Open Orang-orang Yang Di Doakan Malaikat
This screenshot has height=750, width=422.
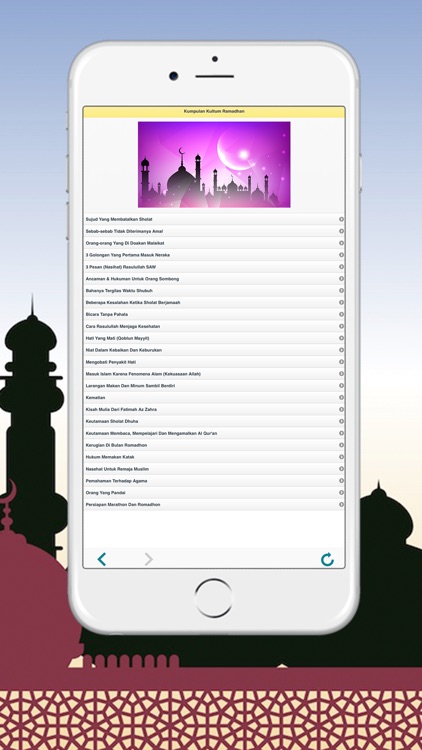coord(214,243)
